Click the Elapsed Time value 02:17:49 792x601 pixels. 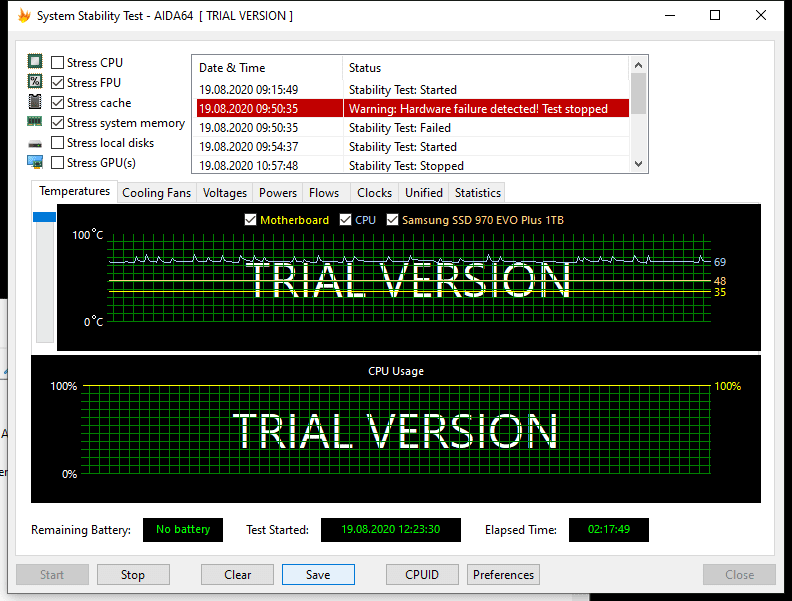pyautogui.click(x=609, y=529)
